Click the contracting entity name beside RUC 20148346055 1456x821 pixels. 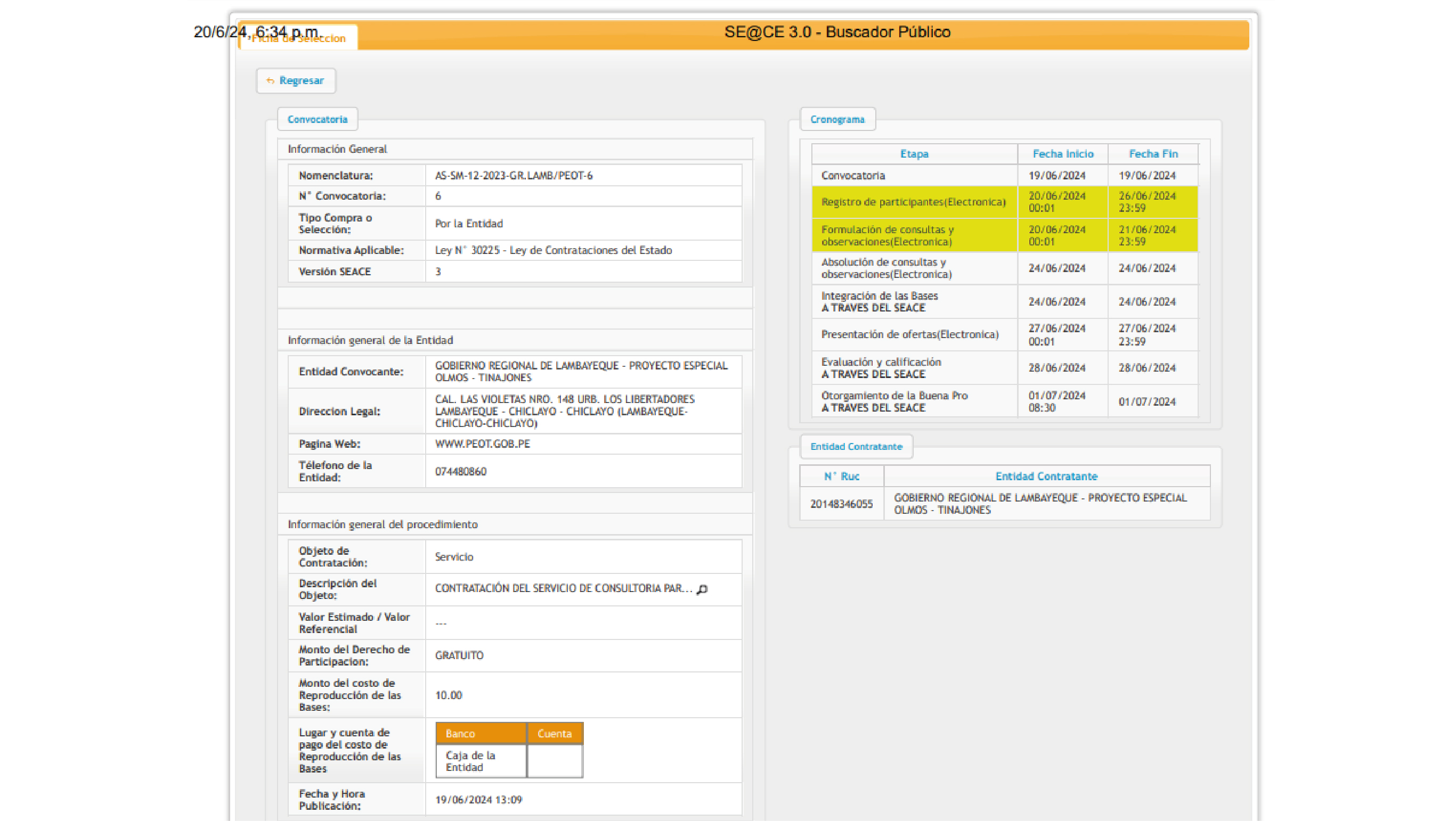tap(1040, 504)
